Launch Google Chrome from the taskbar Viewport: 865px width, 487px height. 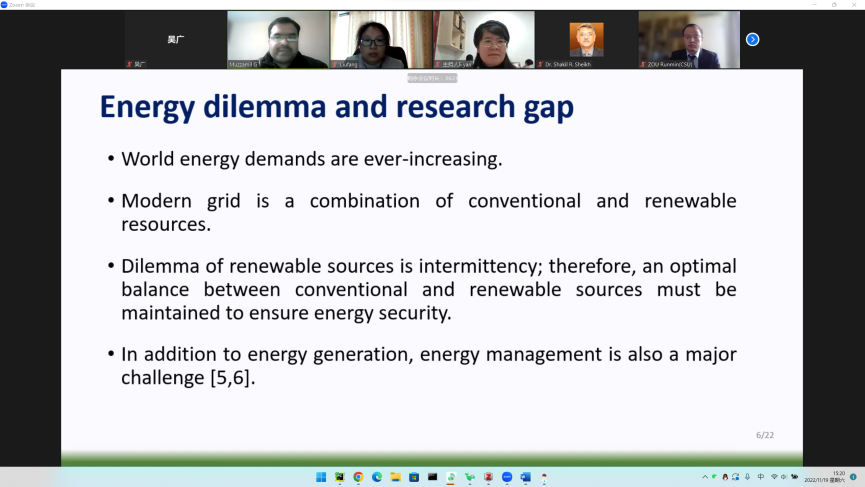pos(358,477)
